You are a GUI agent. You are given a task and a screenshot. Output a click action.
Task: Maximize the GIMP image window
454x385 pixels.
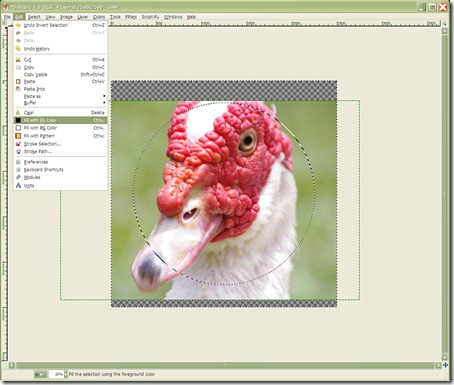[432, 7]
